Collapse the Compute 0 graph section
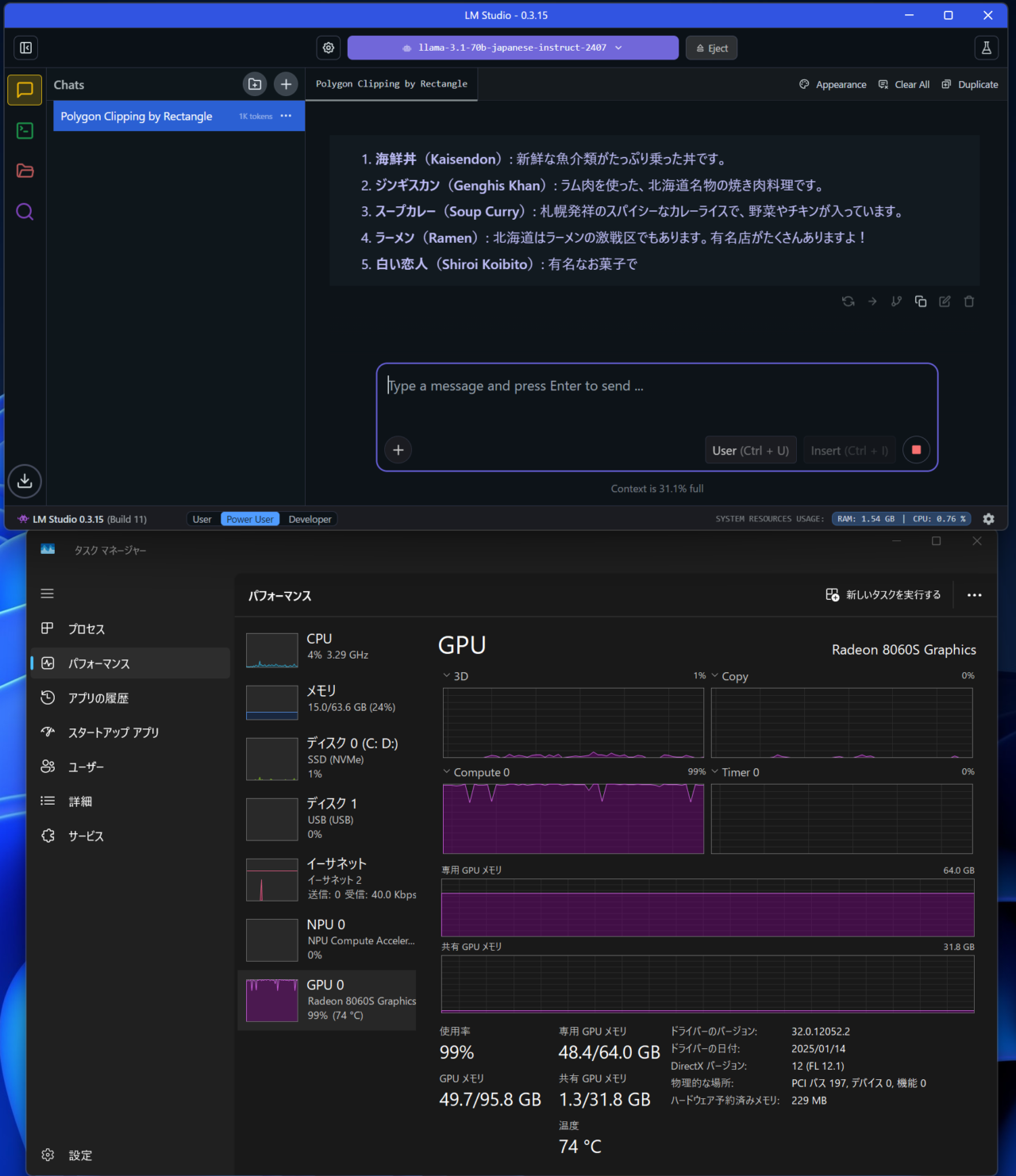The image size is (1016, 1176). (x=446, y=771)
